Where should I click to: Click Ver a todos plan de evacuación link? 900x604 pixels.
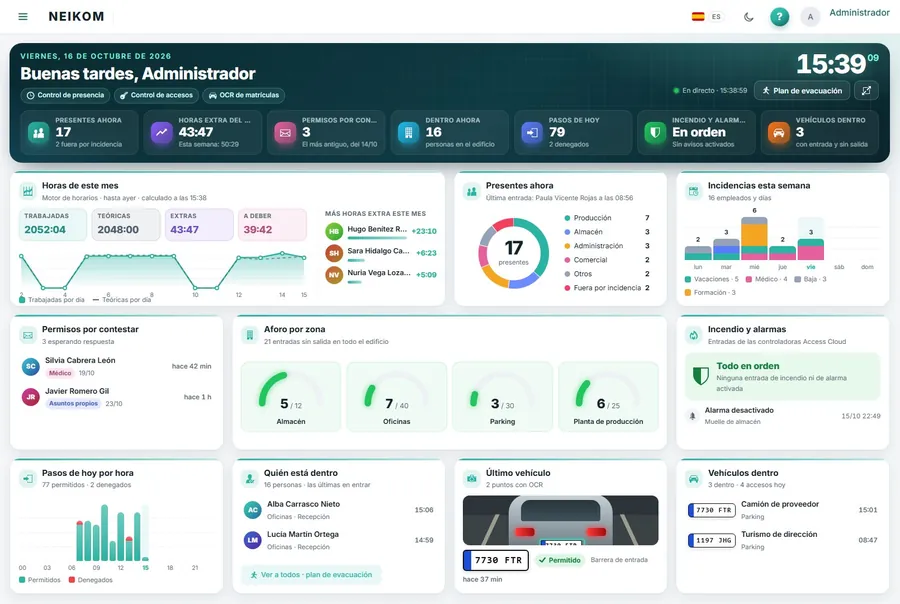point(311,575)
